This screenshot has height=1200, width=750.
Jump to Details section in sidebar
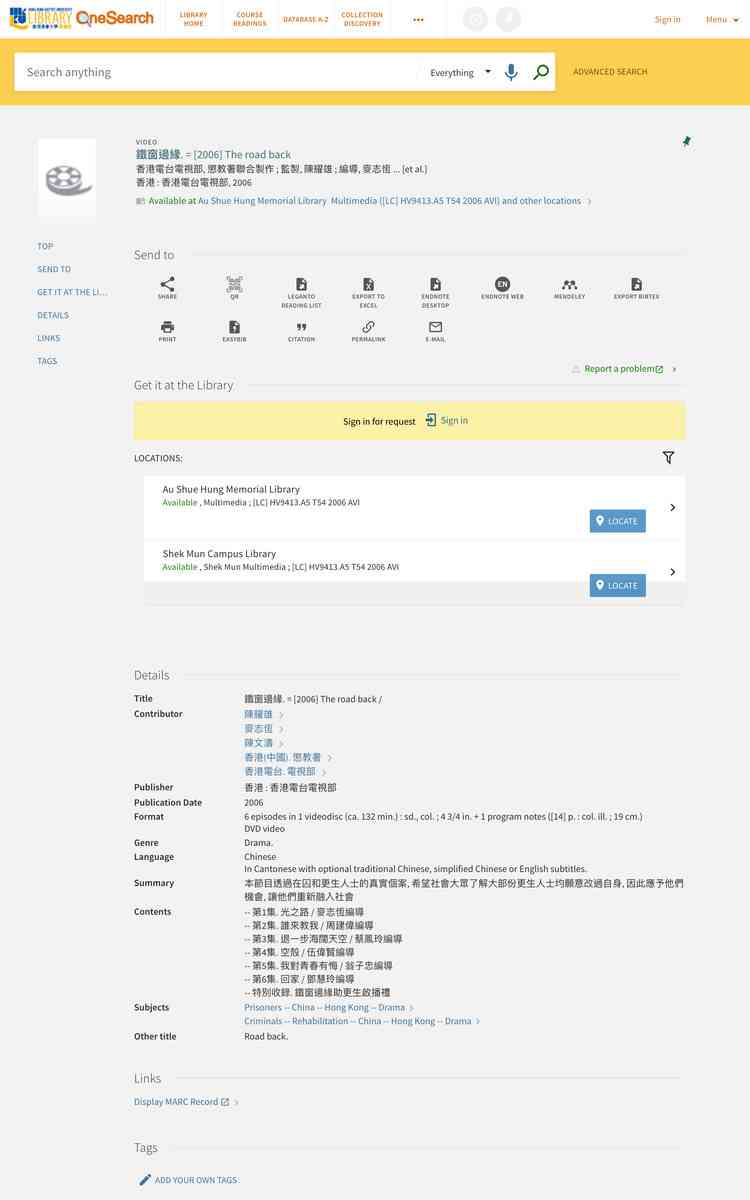[x=53, y=315]
